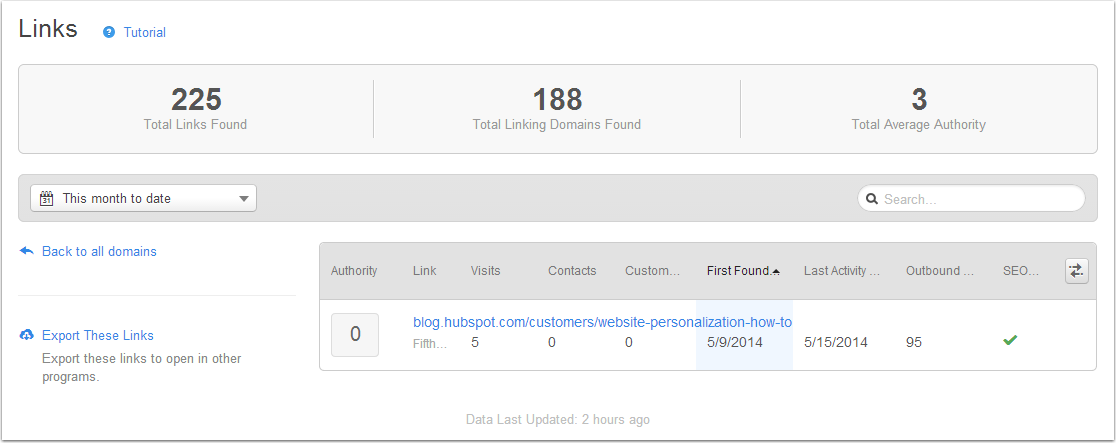Sort by the Authority column header

[354, 270]
